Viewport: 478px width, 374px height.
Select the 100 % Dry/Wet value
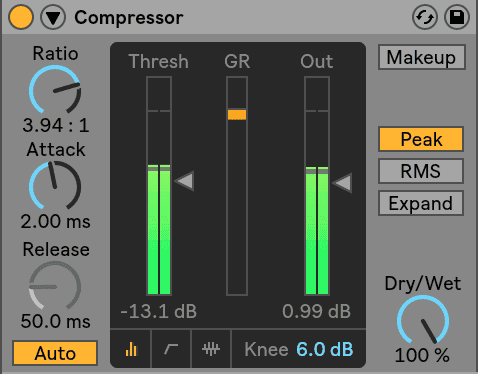coord(422,355)
